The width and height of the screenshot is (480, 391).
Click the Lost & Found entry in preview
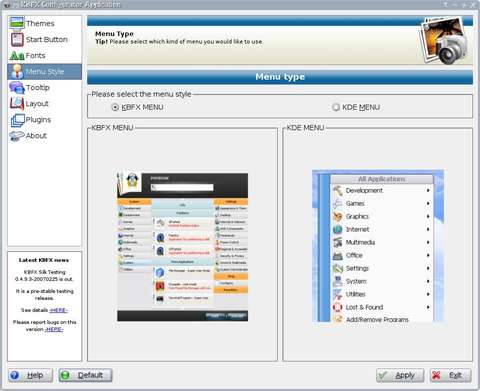(382, 307)
